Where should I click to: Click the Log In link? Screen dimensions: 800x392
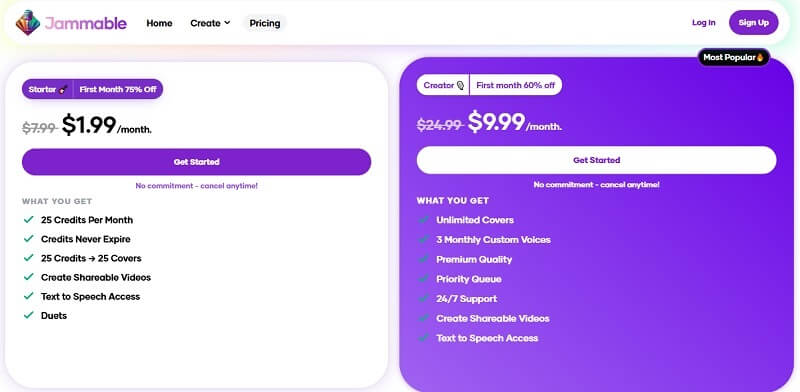click(704, 22)
